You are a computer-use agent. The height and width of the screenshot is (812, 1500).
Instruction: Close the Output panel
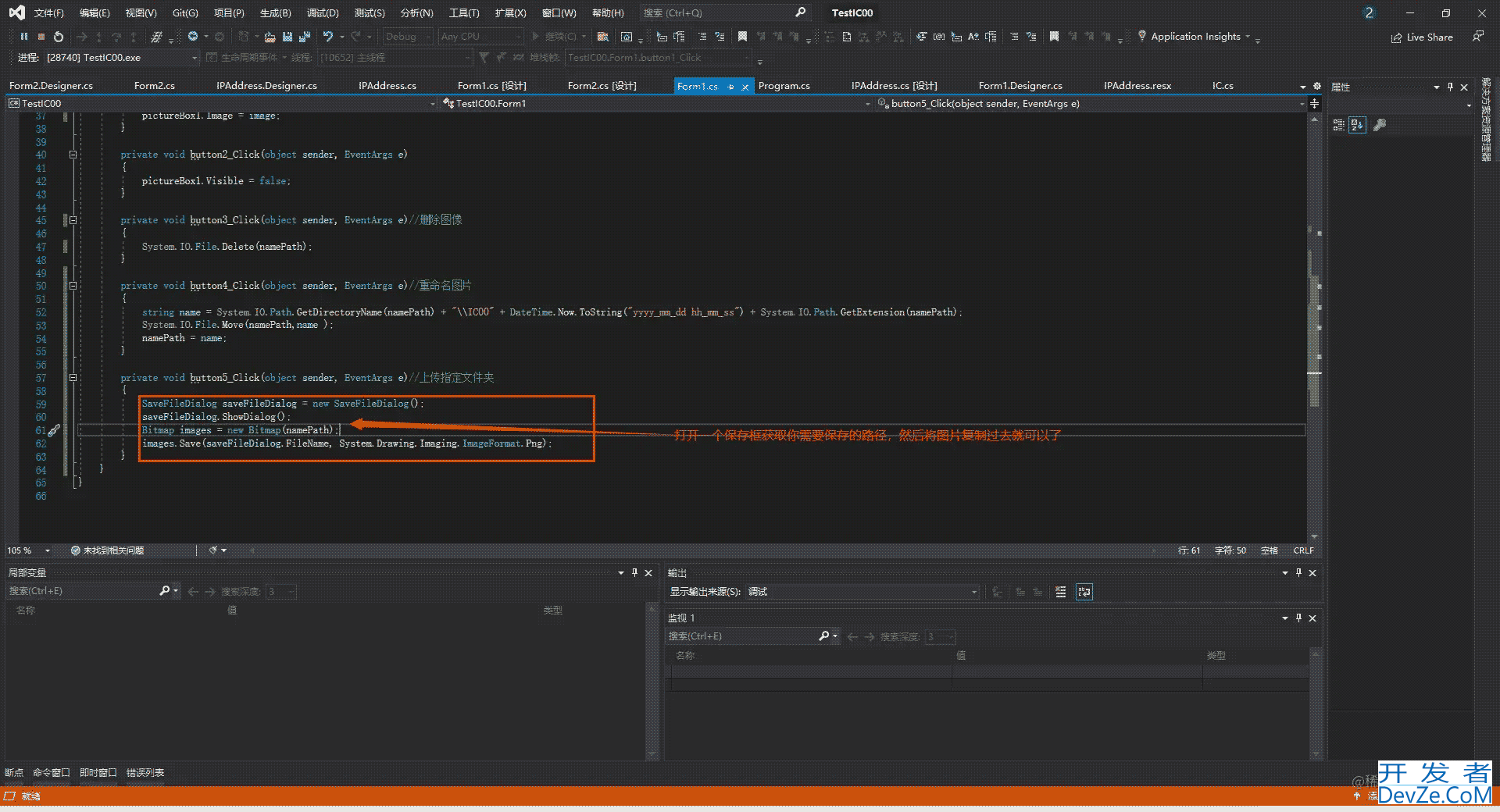coord(1312,573)
